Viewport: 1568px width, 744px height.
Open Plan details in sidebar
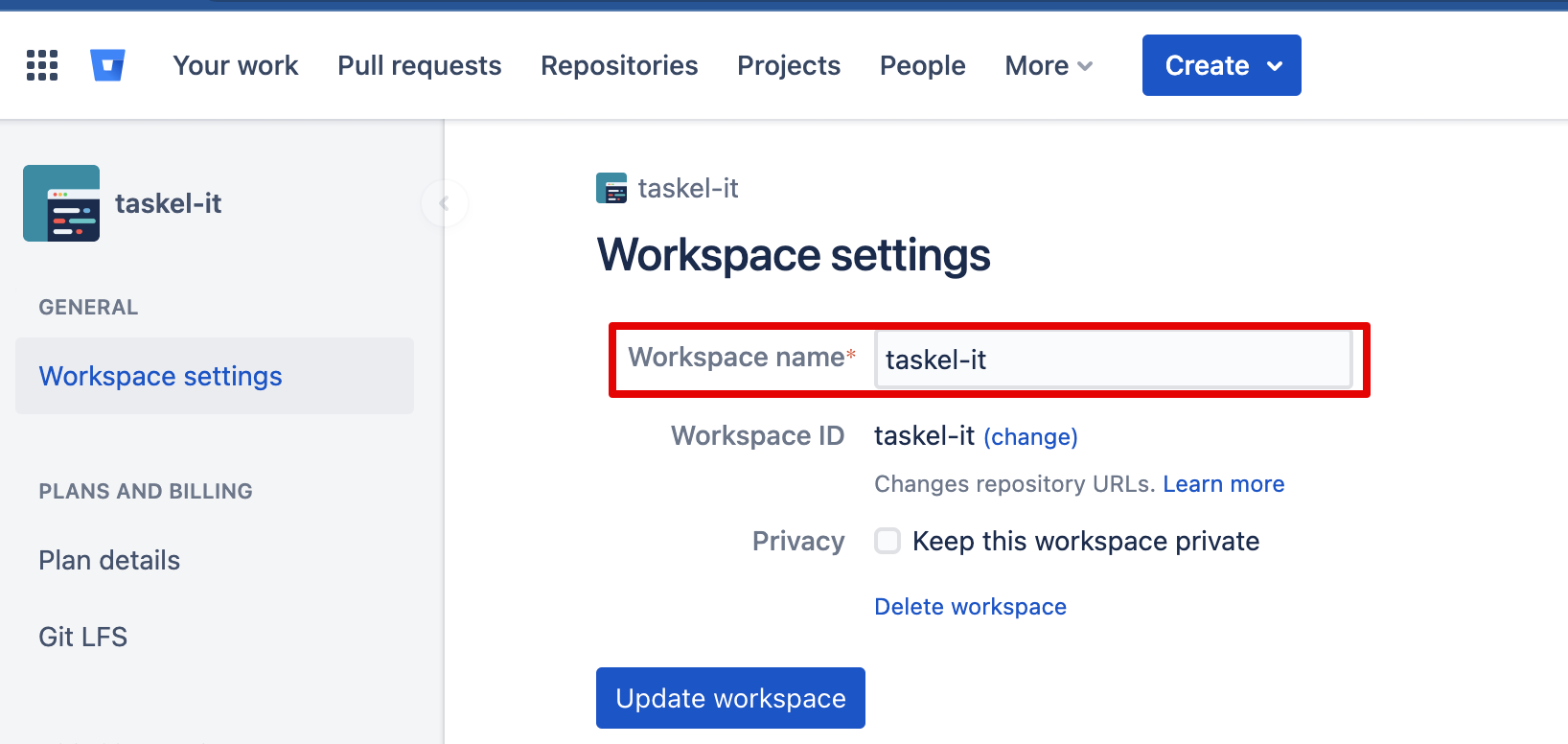(109, 560)
